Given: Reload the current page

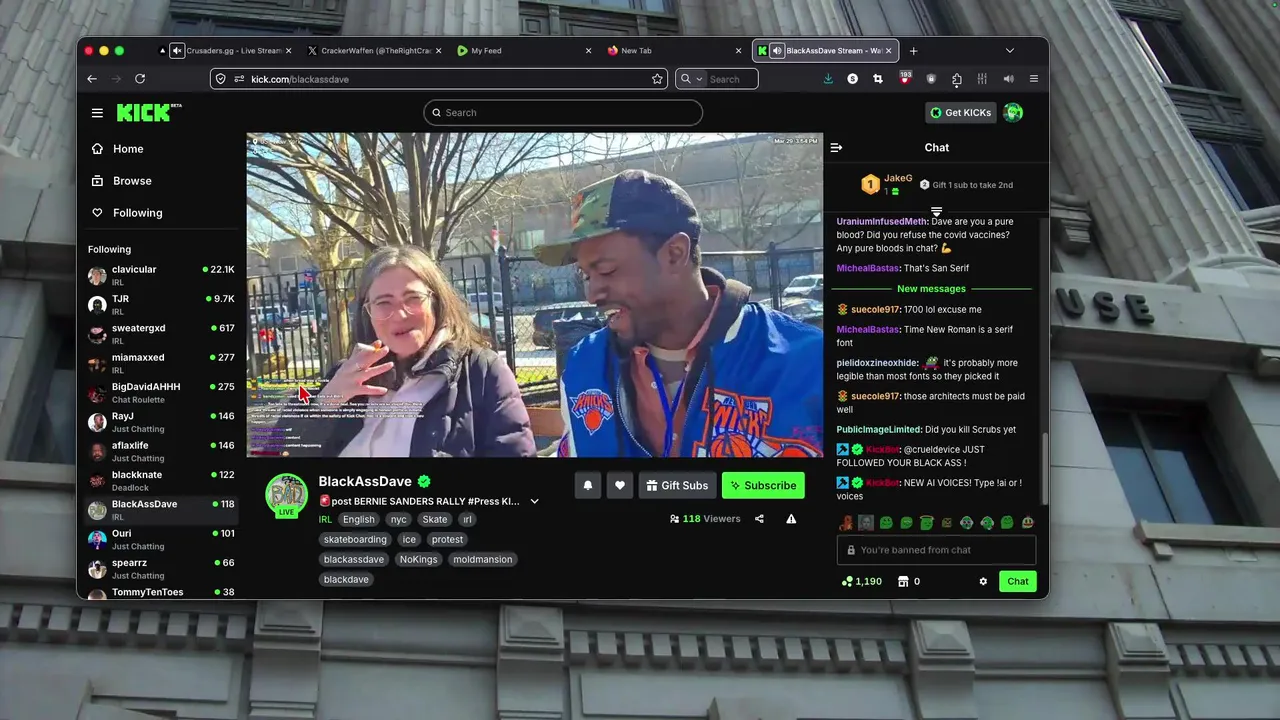Looking at the screenshot, I should click(x=140, y=79).
